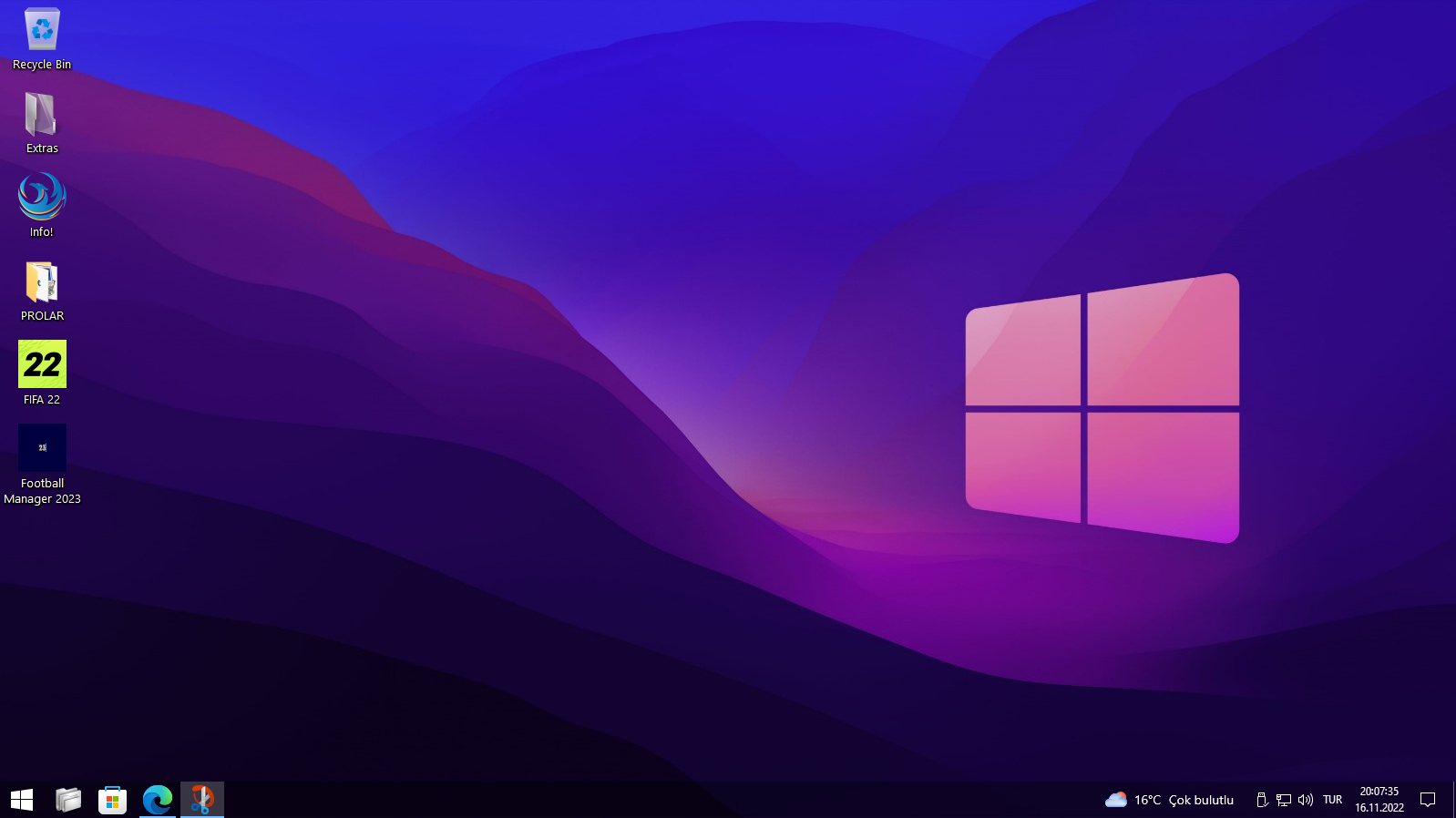Open Microsoft Edge from the taskbar
Viewport: 1456px width, 818px height.
(x=158, y=800)
